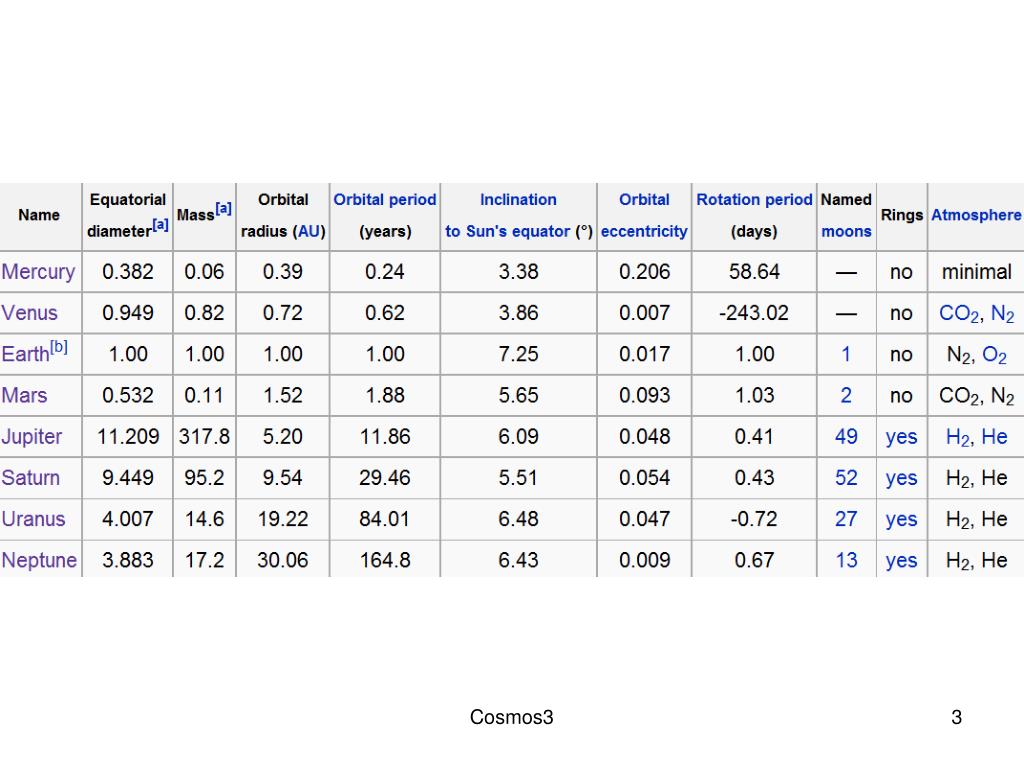This screenshot has width=1024, height=768.
Task: Select Mercury's rings value no
Action: tap(901, 272)
